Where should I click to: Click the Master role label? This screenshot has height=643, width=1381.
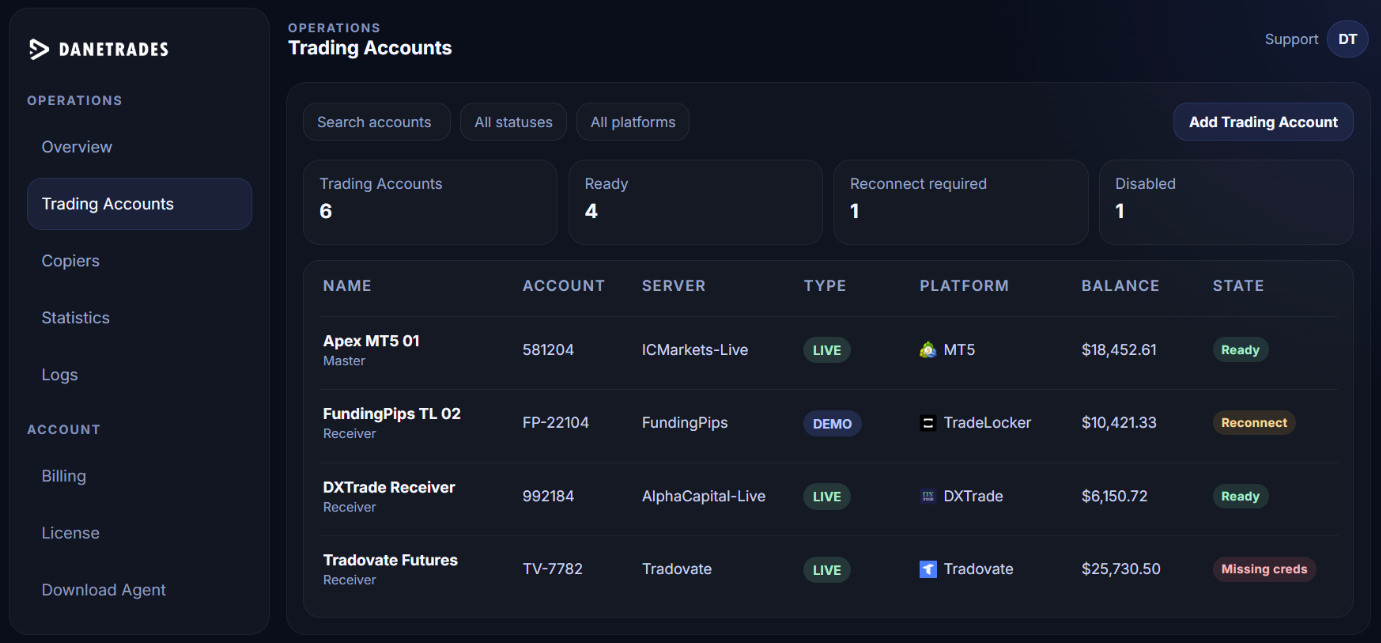344,361
